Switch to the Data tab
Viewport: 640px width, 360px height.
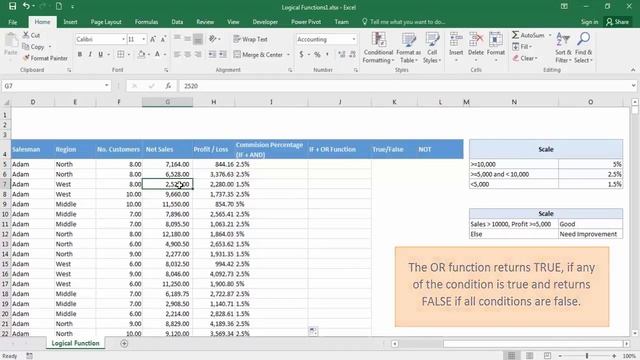177,22
